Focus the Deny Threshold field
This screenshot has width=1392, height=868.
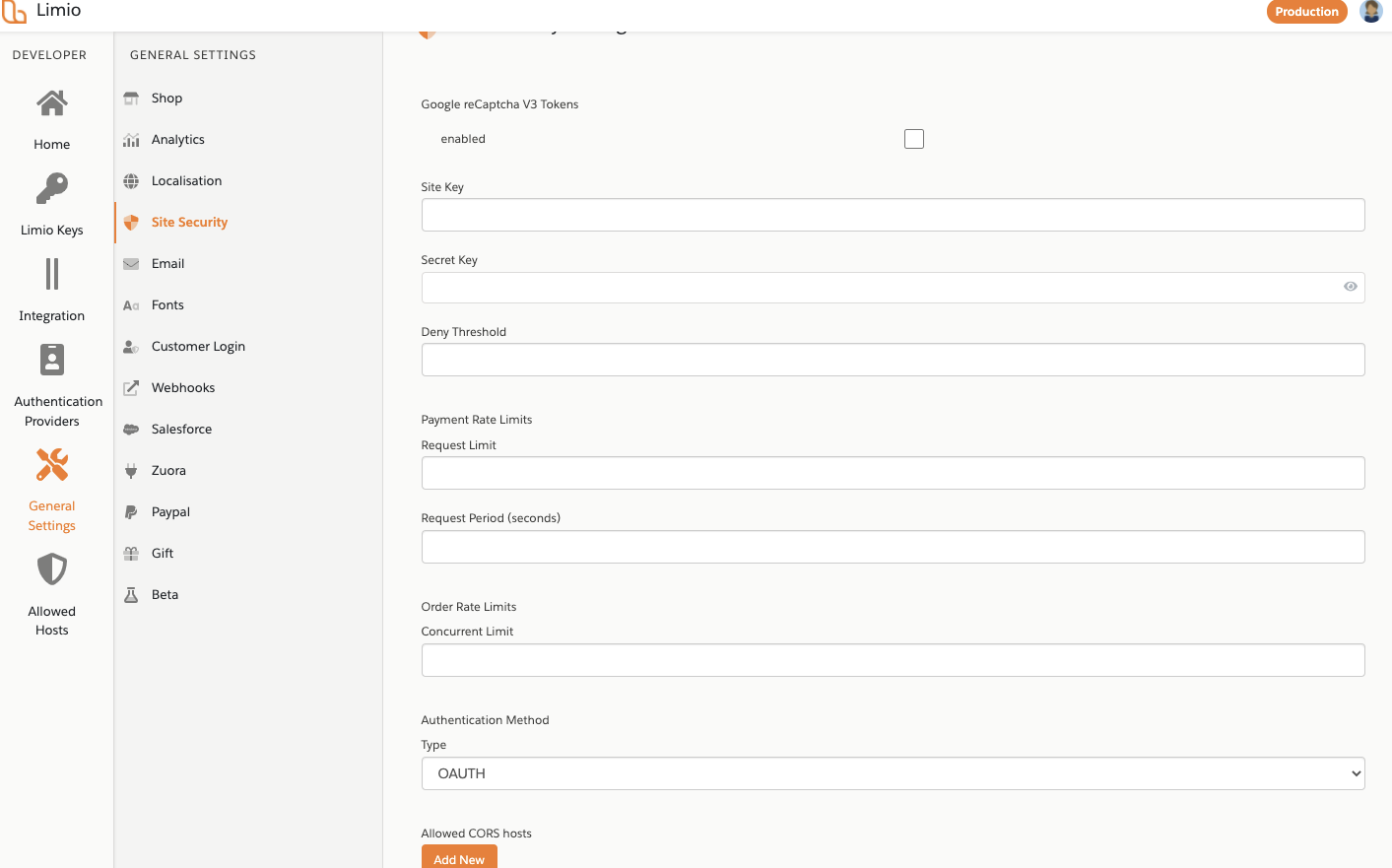click(x=893, y=360)
